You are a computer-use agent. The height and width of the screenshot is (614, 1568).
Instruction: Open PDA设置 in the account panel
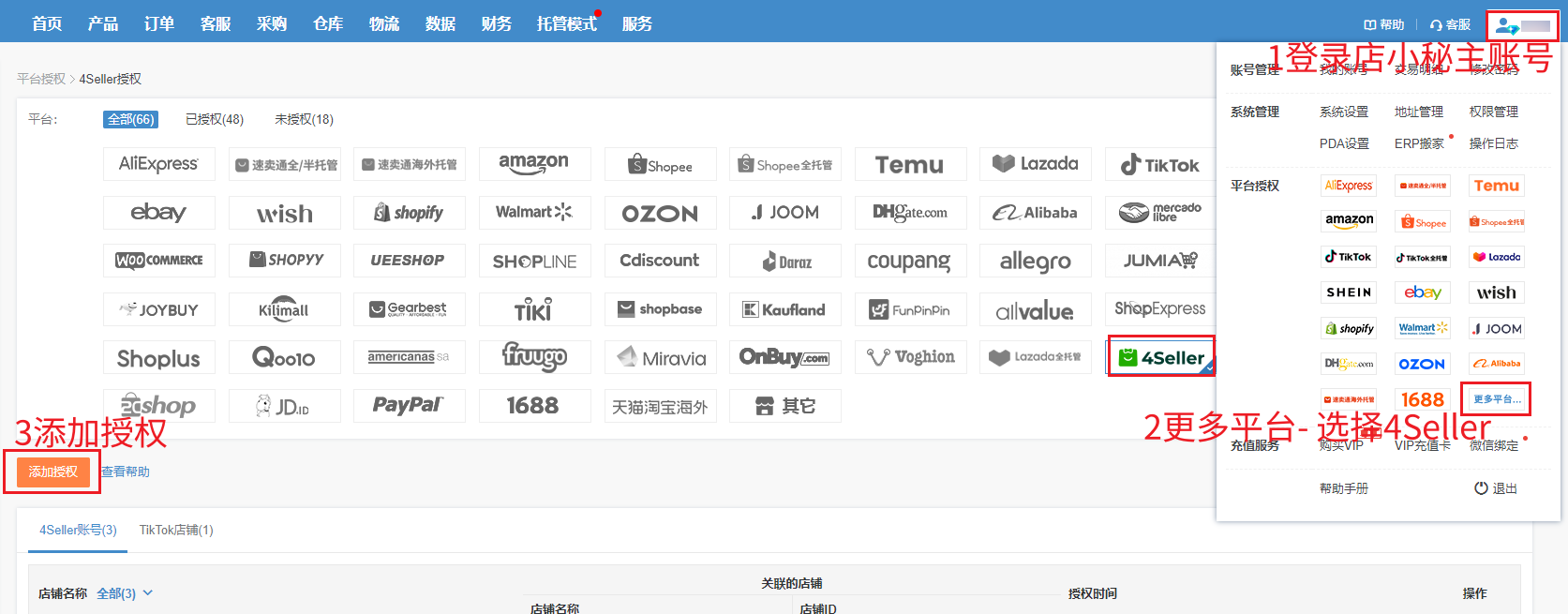1344,143
